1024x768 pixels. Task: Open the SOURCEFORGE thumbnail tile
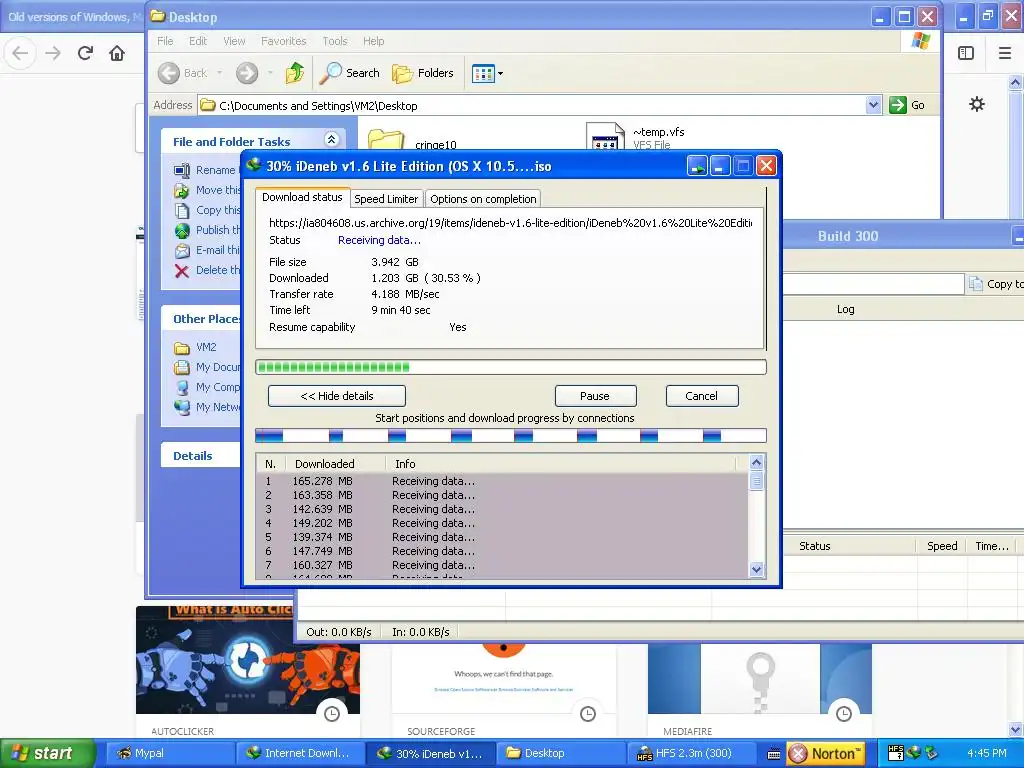(x=504, y=691)
